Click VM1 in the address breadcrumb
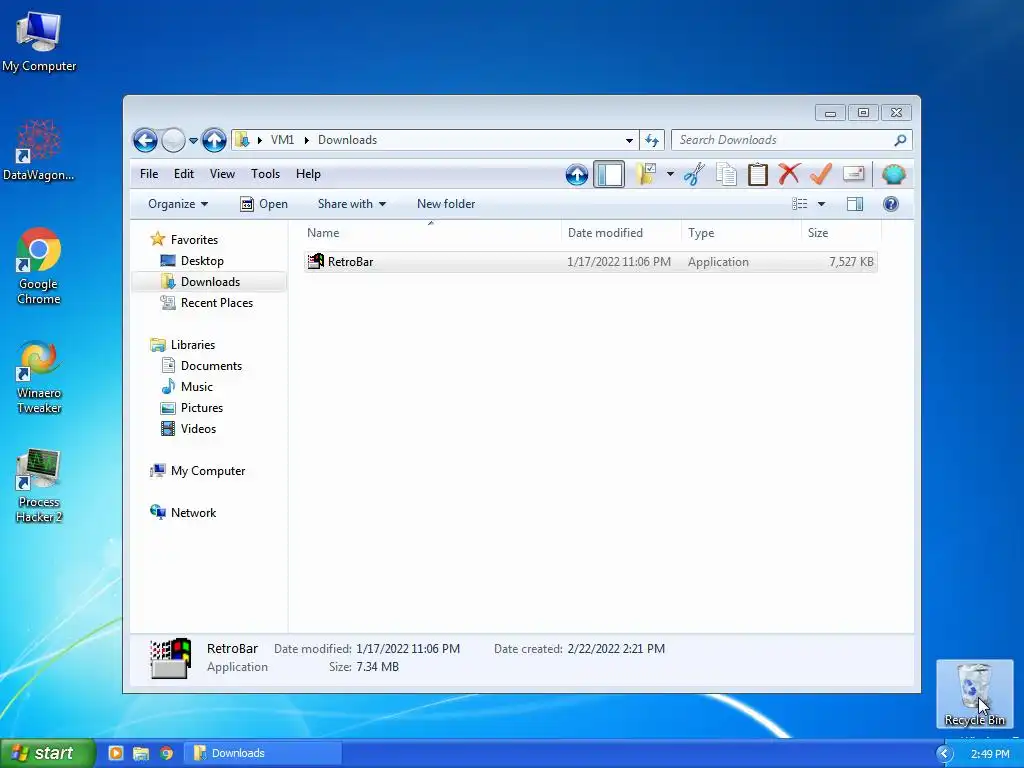 point(282,140)
